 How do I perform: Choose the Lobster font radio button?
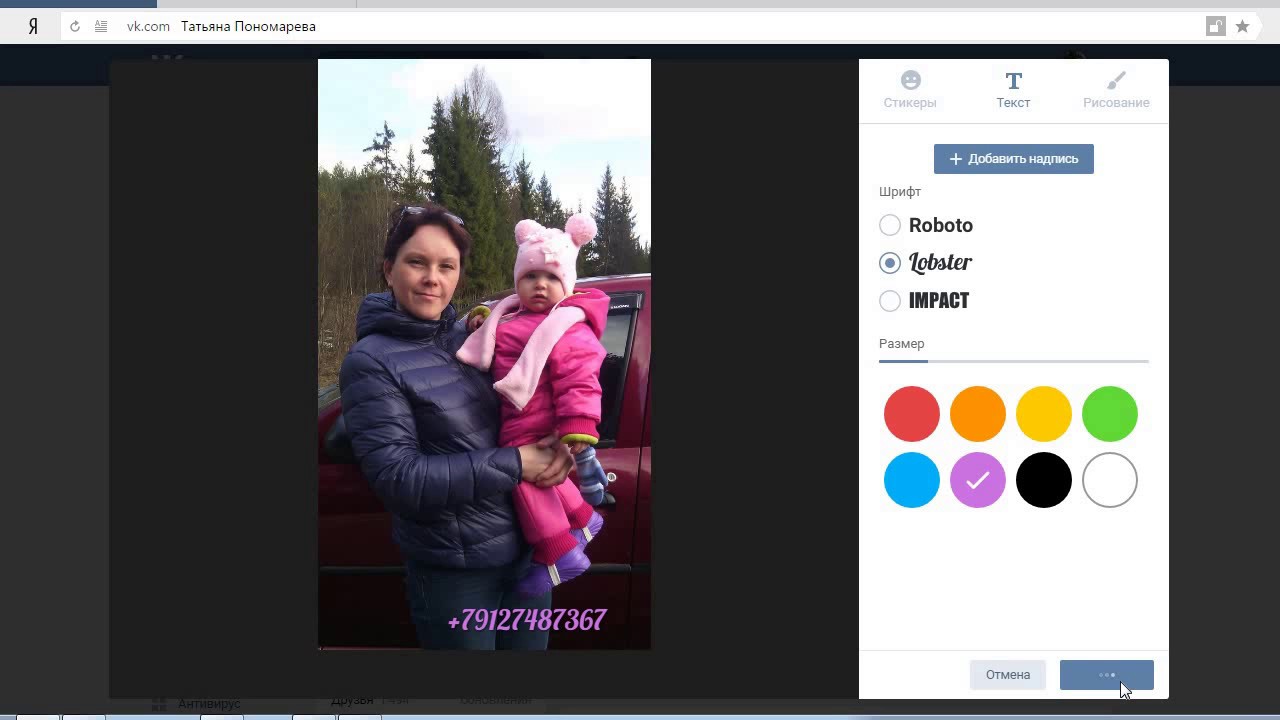pos(890,263)
